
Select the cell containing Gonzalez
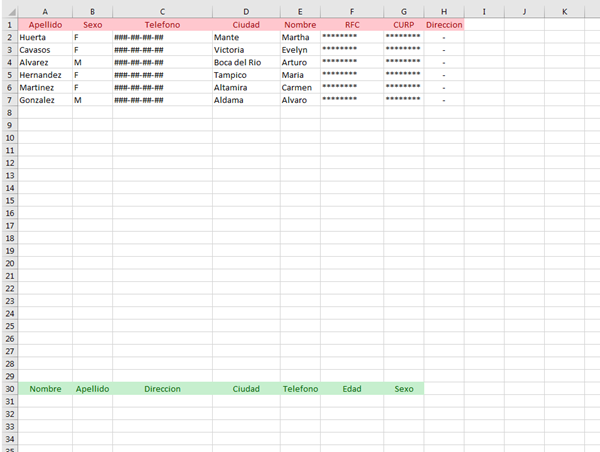[45, 100]
